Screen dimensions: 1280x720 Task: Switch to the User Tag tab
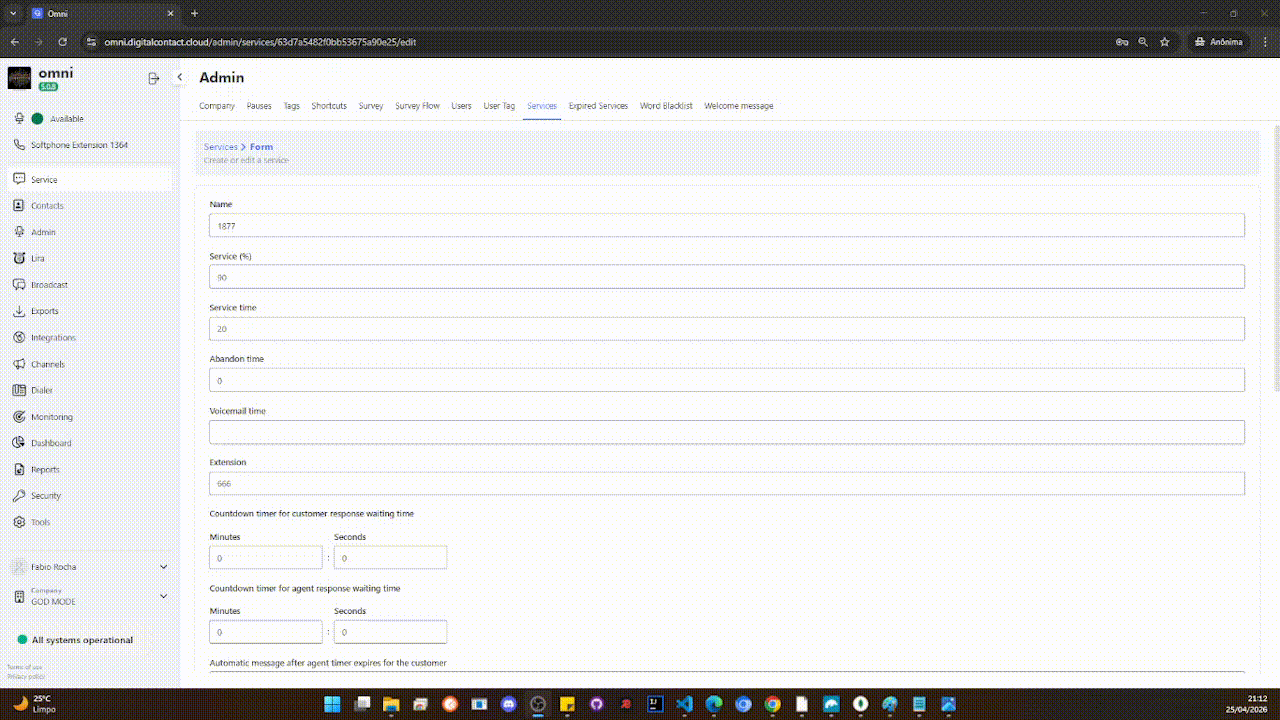click(499, 106)
